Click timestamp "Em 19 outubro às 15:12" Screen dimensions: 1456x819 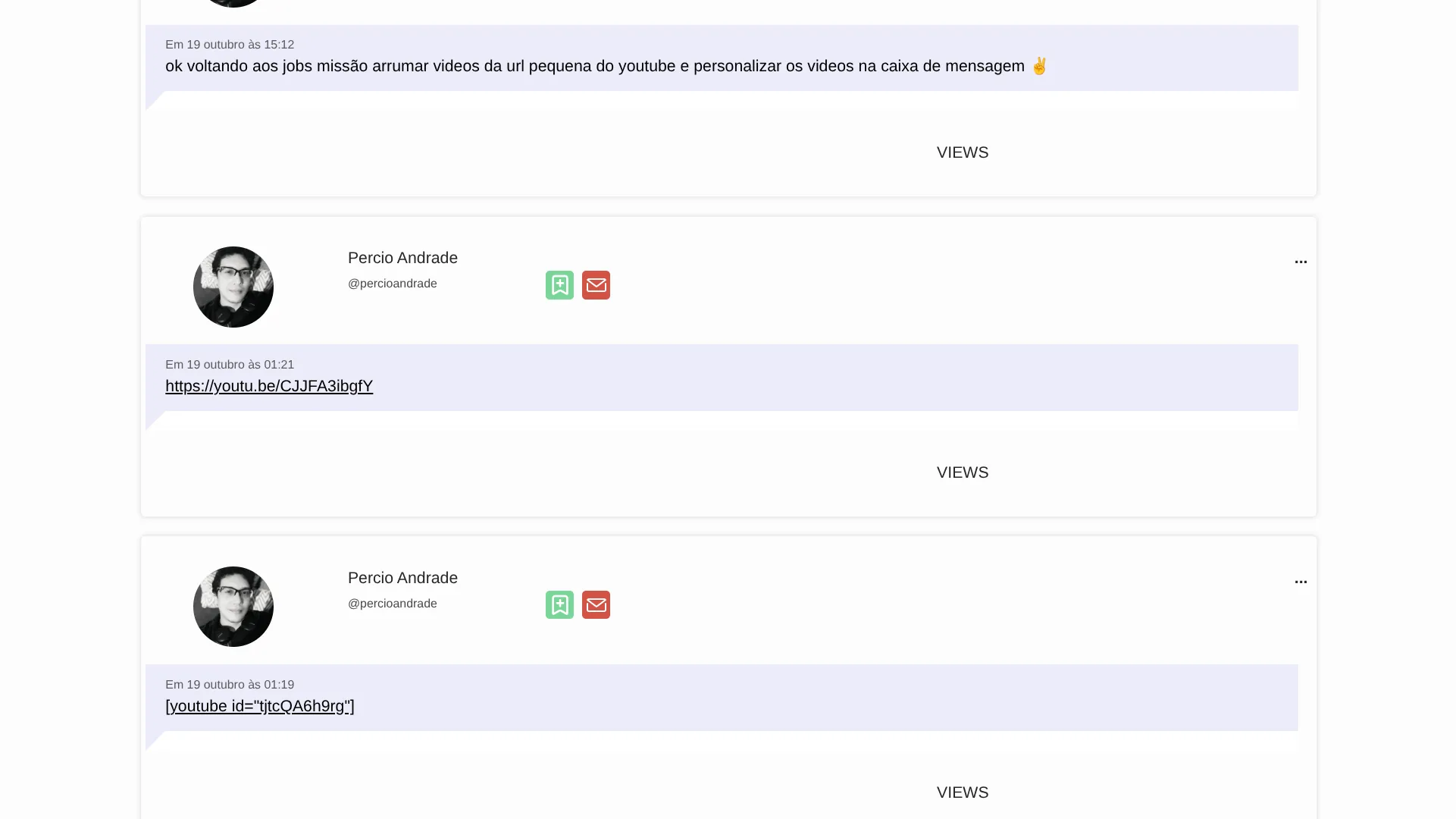(x=230, y=45)
